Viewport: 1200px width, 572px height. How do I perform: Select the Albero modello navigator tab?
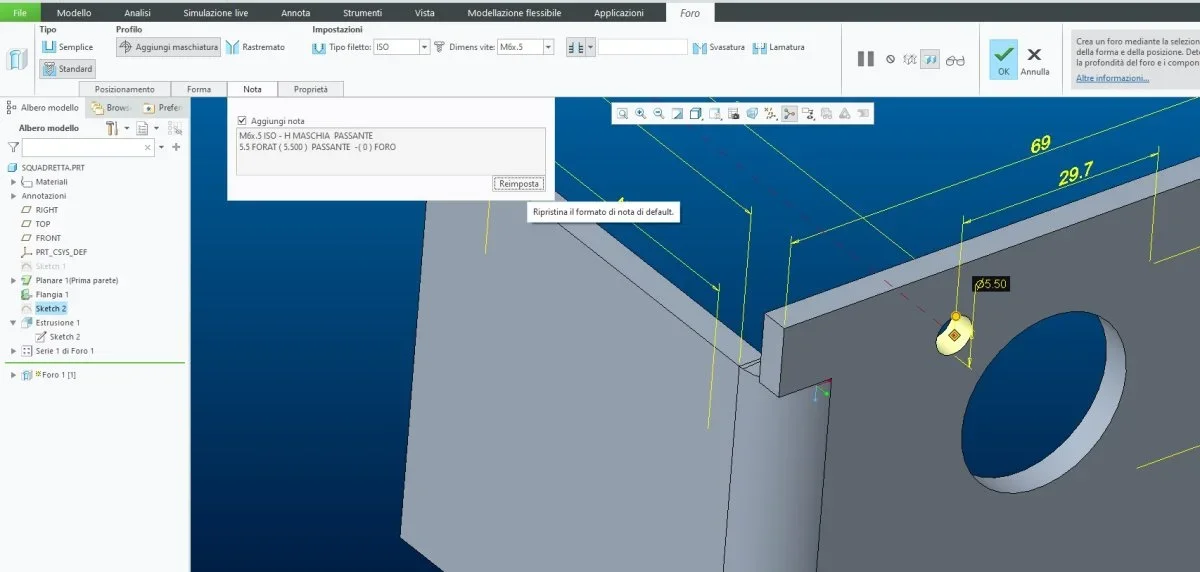click(x=43, y=107)
